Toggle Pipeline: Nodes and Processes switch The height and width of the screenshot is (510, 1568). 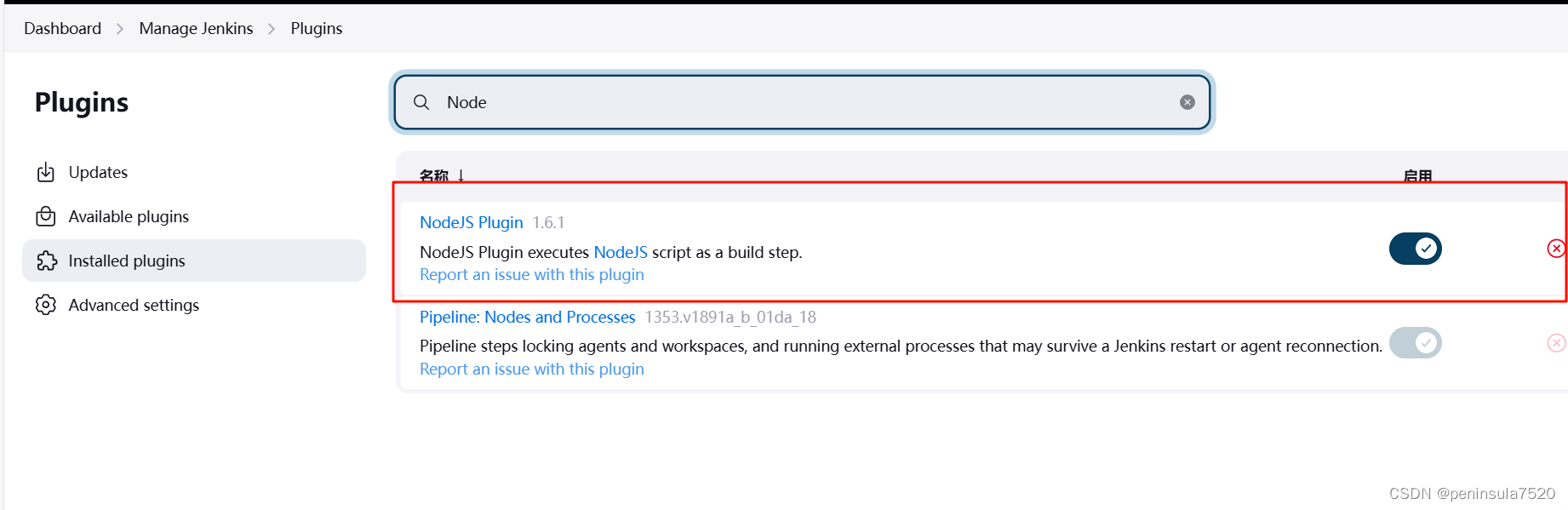(1416, 343)
